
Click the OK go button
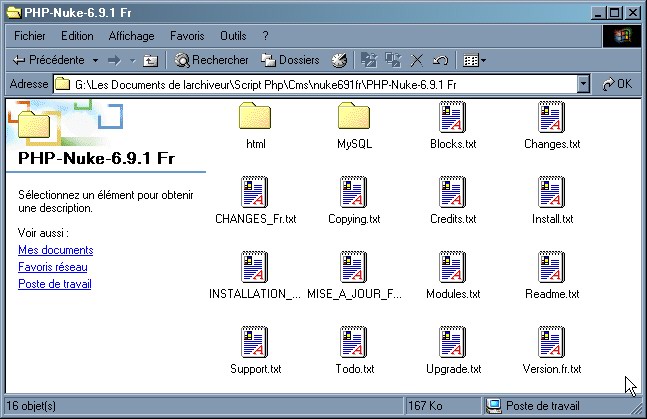[617, 84]
